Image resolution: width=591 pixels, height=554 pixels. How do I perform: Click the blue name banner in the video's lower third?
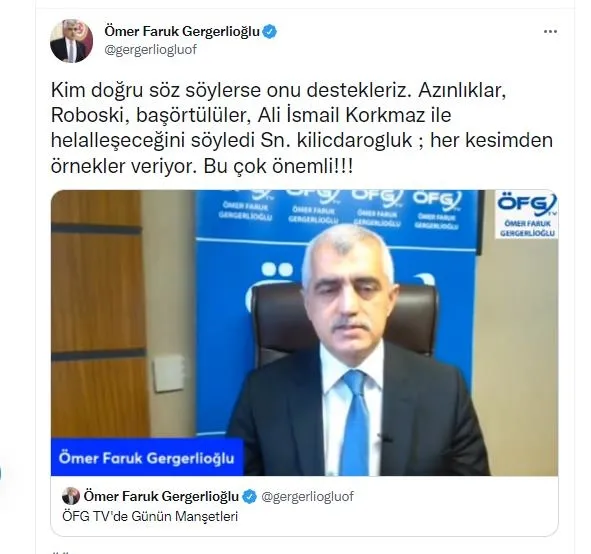147,458
